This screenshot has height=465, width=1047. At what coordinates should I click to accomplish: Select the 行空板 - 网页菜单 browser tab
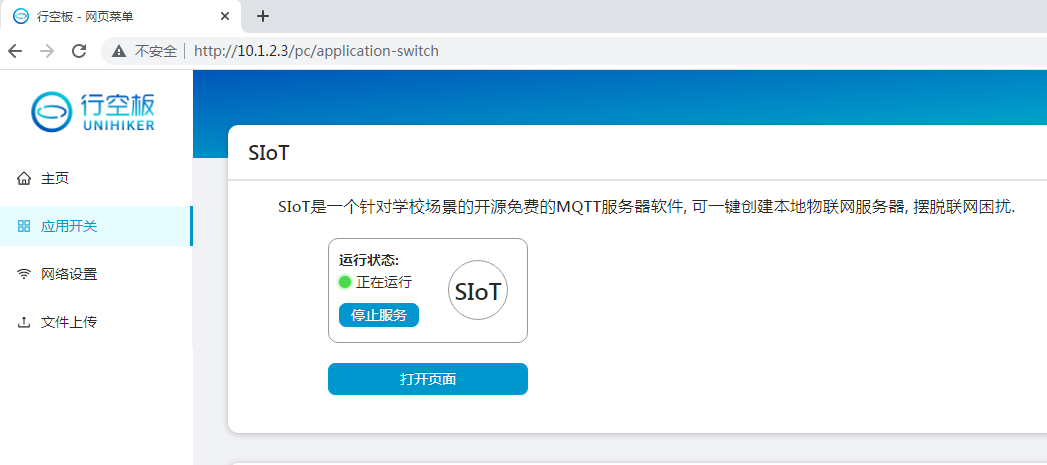point(120,16)
